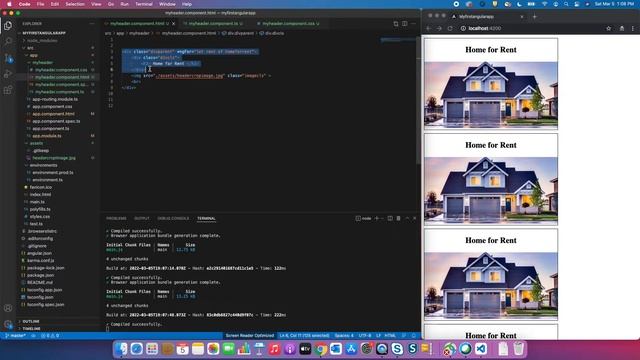Open the Manage gear in activity bar

[8, 324]
